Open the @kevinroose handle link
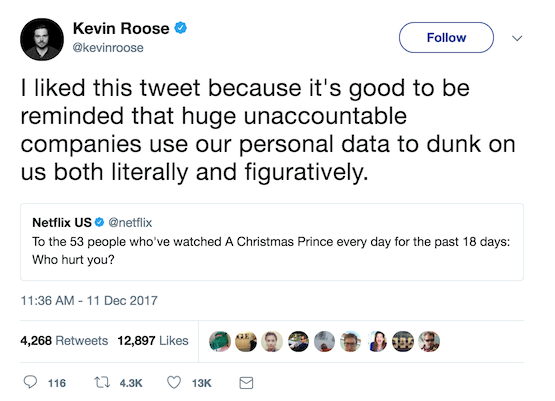The image size is (555, 401). pos(108,48)
